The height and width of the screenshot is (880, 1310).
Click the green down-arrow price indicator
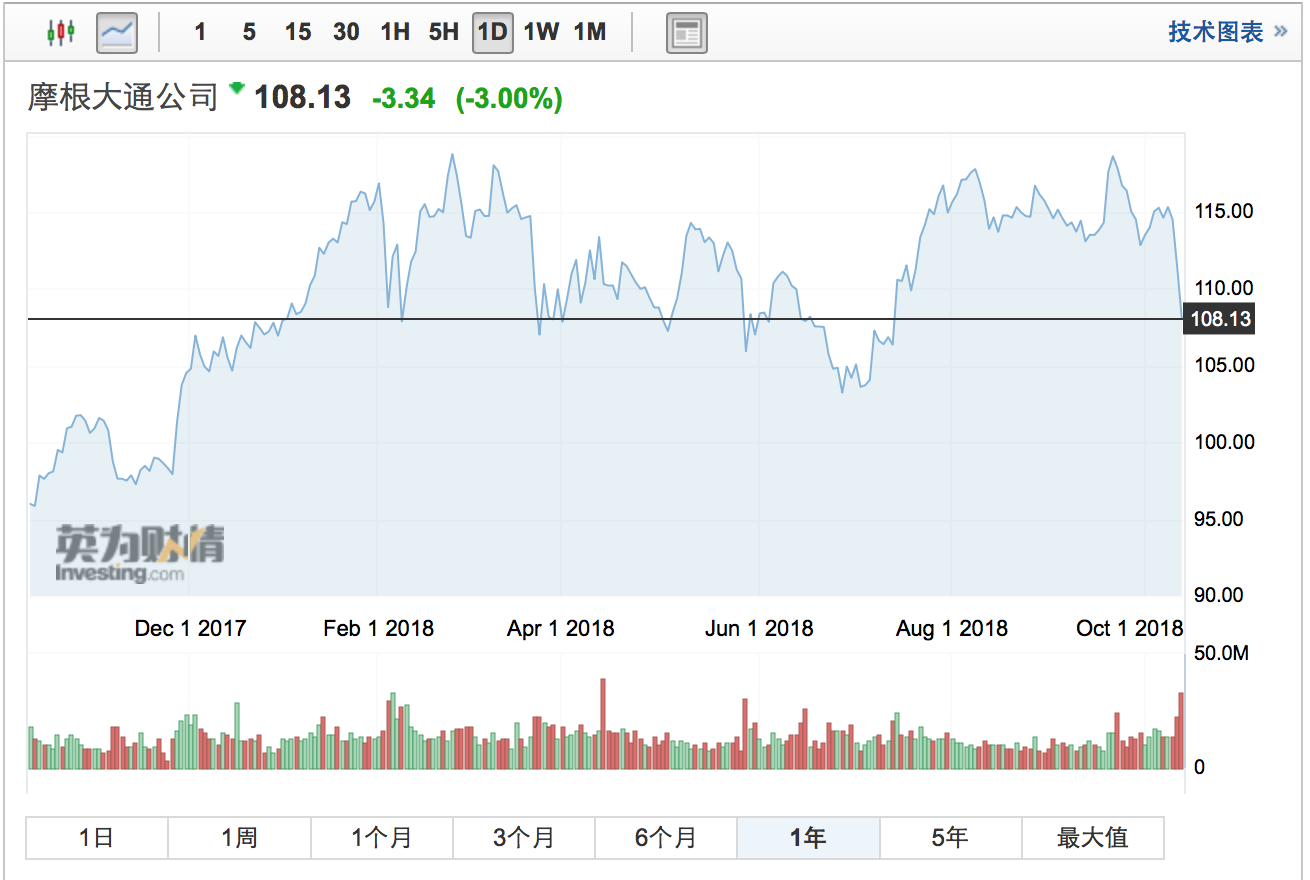[x=237, y=89]
